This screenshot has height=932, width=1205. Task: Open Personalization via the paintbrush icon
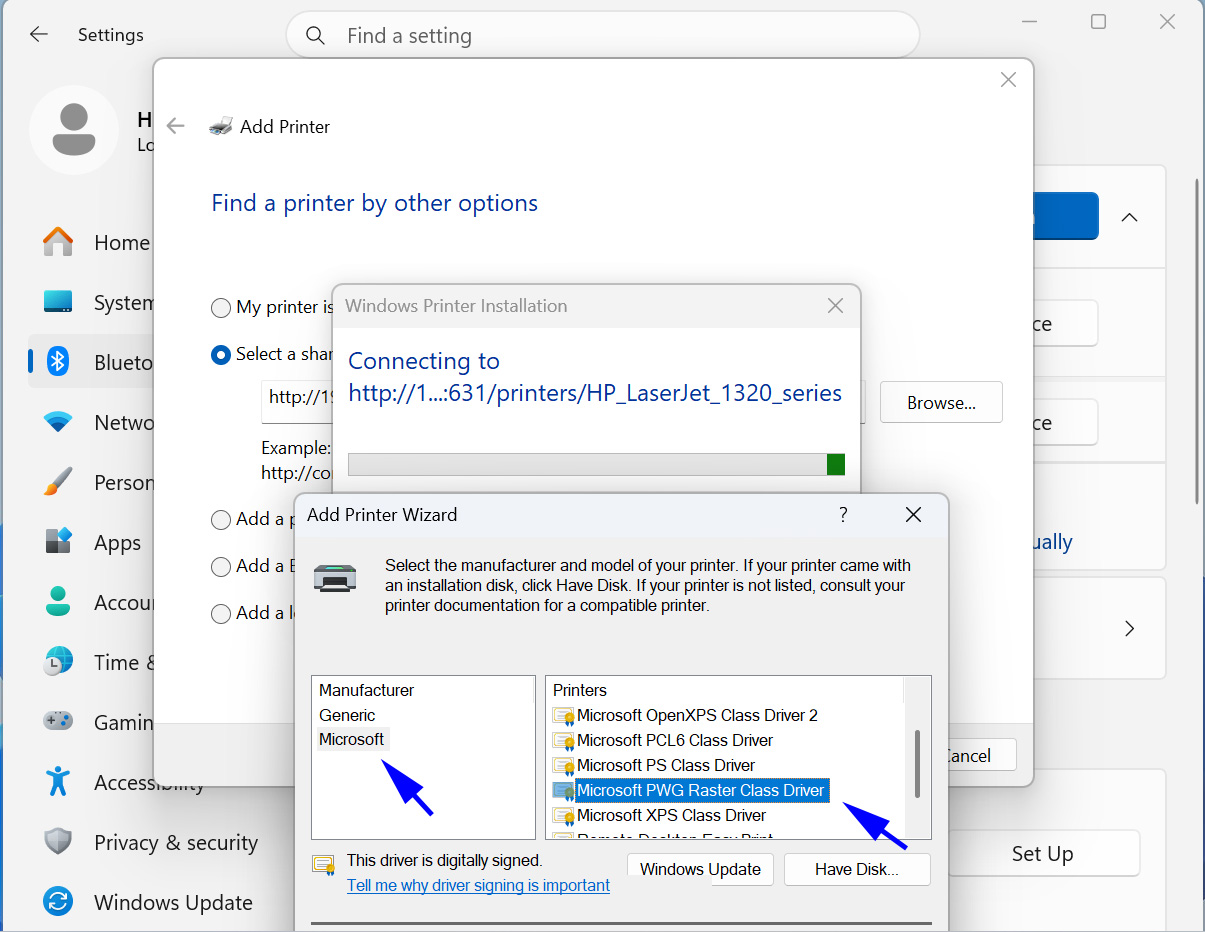coord(58,482)
